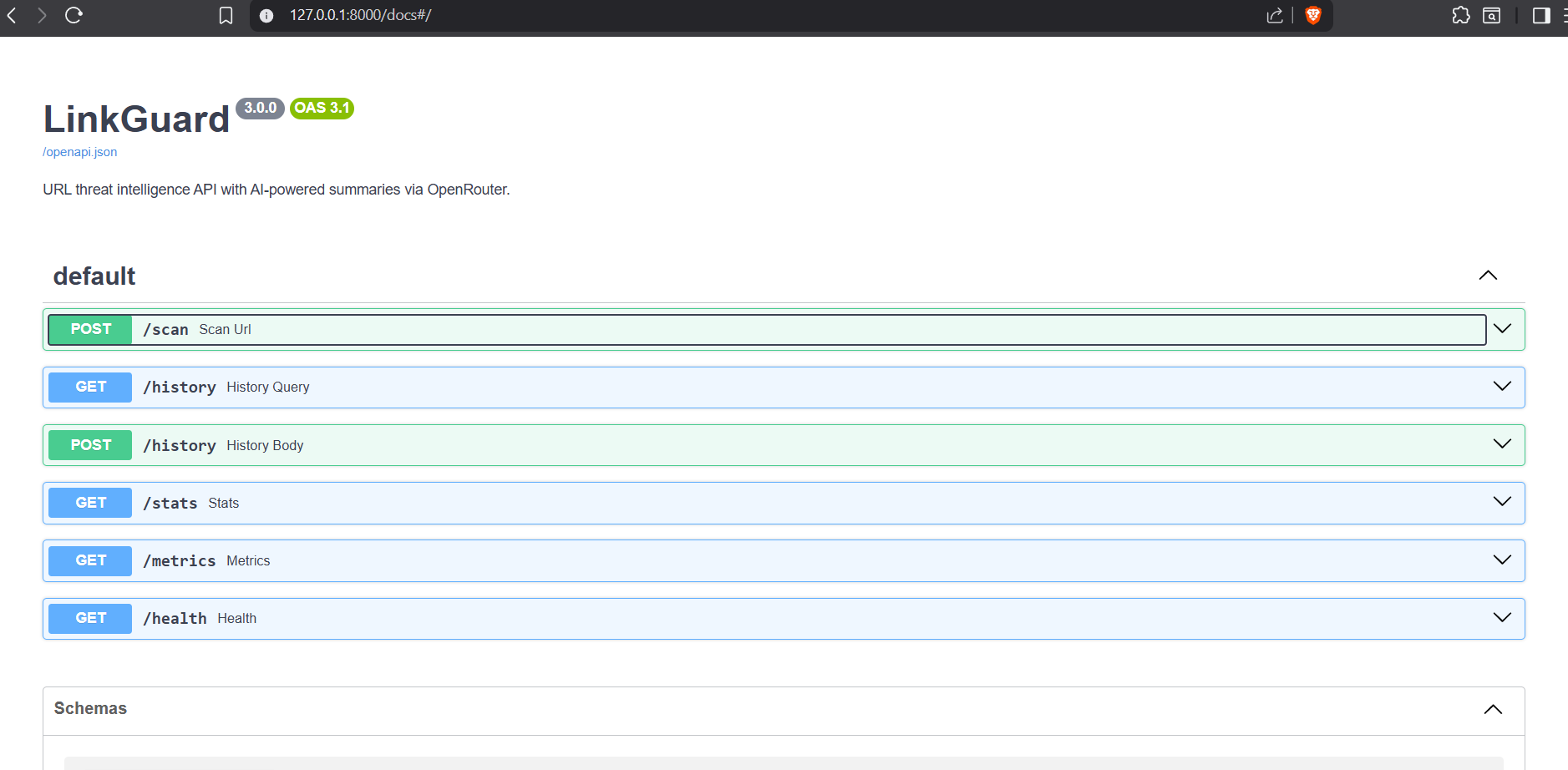The height and width of the screenshot is (770, 1568).
Task: Click the URL threat intelligence description text
Action: [277, 190]
